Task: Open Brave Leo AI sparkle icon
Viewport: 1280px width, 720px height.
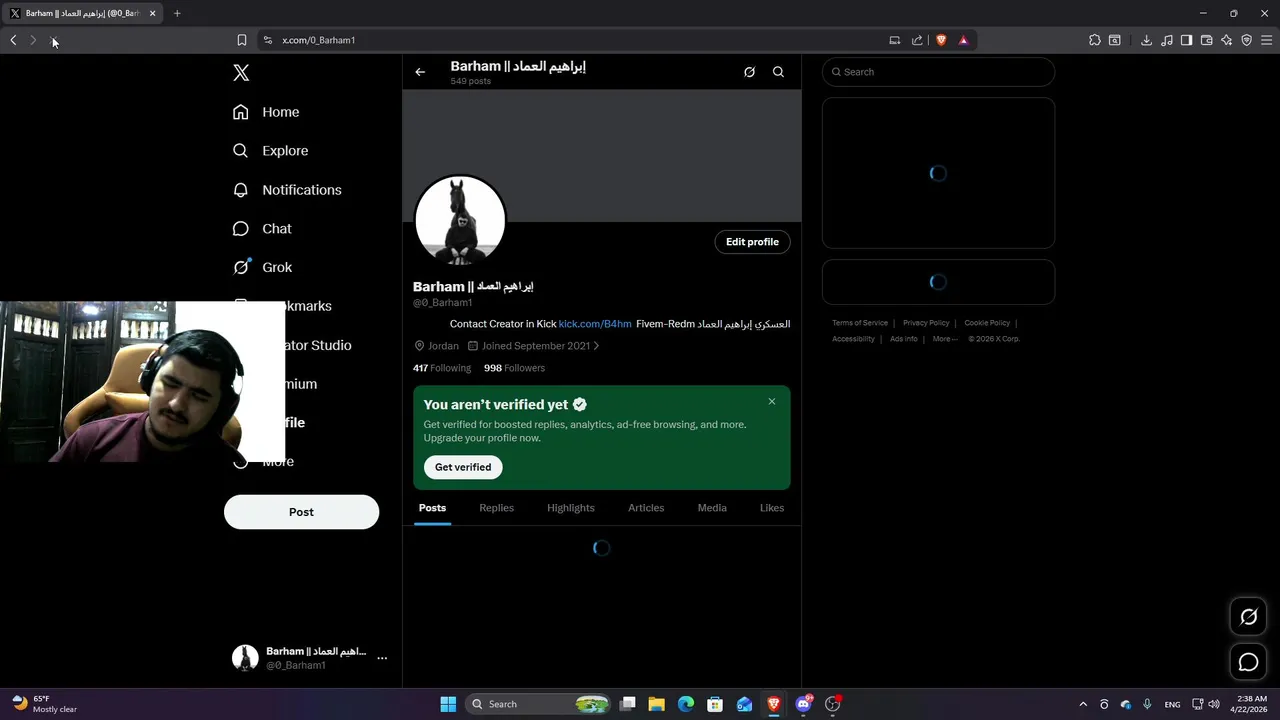Action: 1227,40
